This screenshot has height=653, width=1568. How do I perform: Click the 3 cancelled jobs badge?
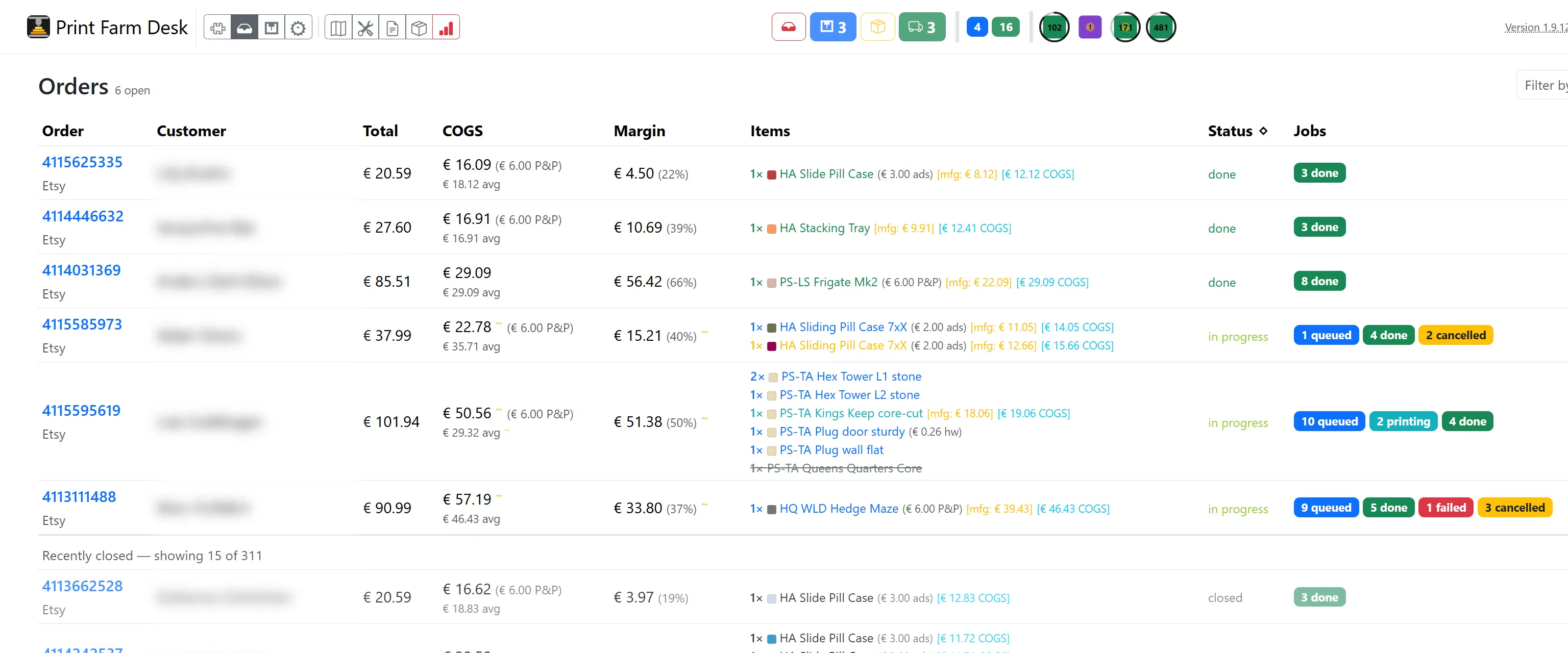(1514, 508)
